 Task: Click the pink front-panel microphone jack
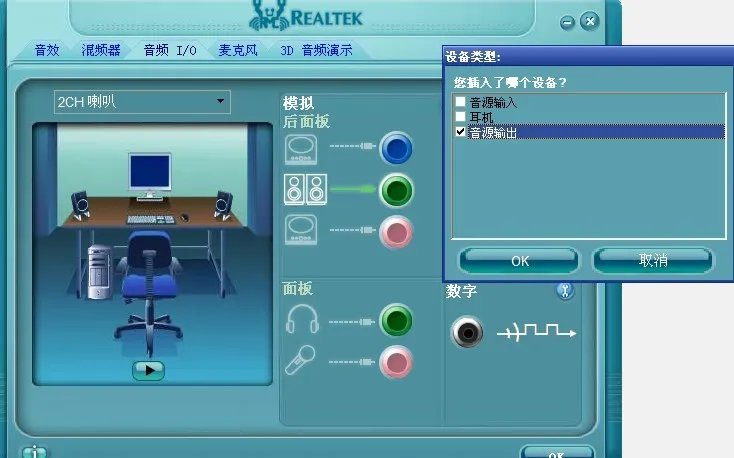[396, 362]
